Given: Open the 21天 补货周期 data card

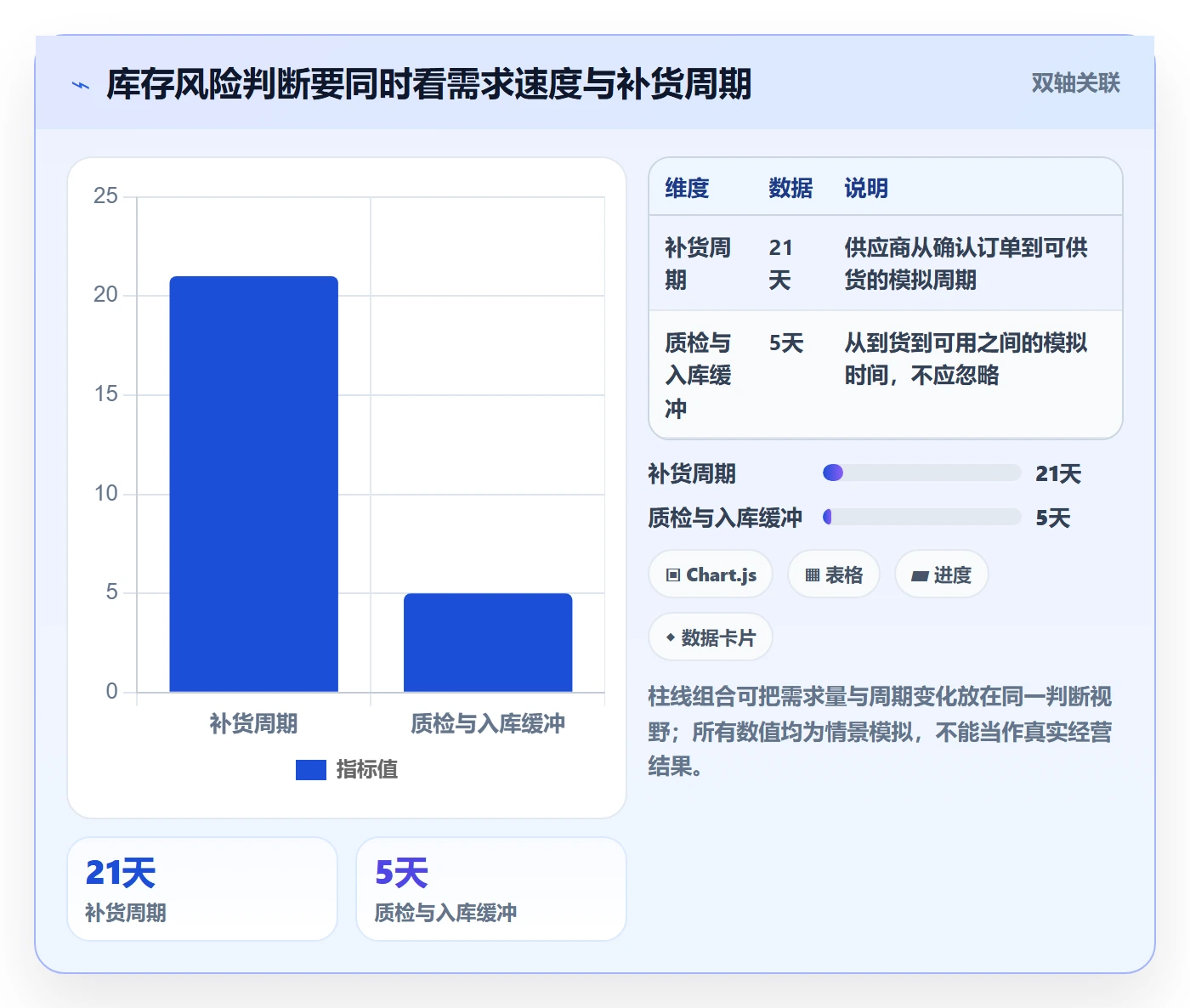Looking at the screenshot, I should tap(202, 889).
